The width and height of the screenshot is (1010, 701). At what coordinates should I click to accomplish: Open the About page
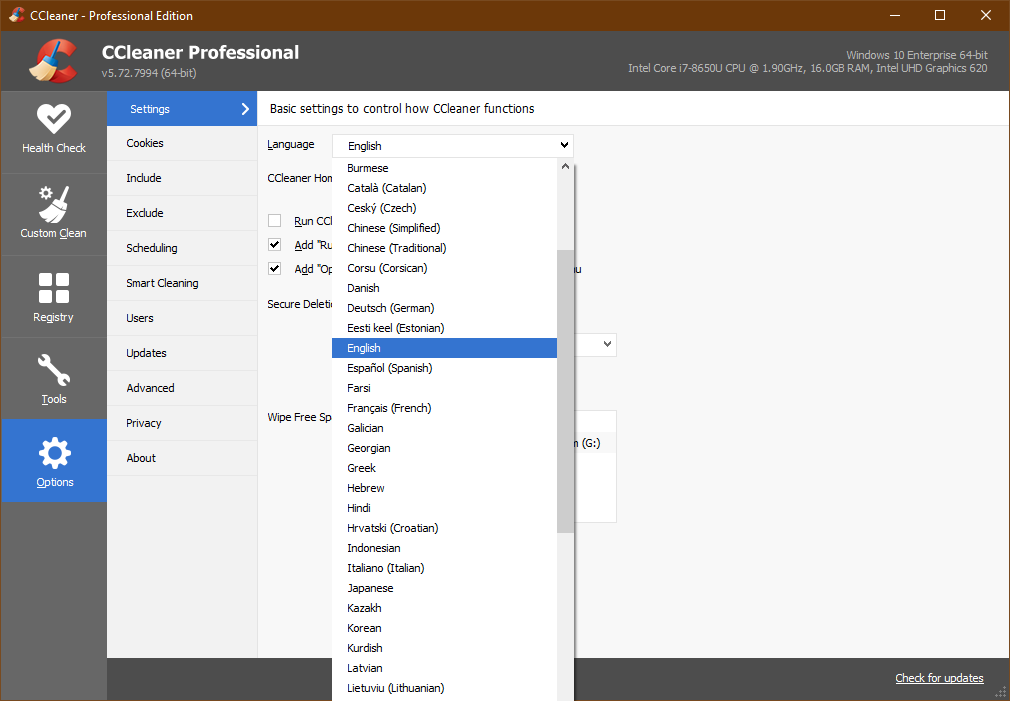pos(140,458)
